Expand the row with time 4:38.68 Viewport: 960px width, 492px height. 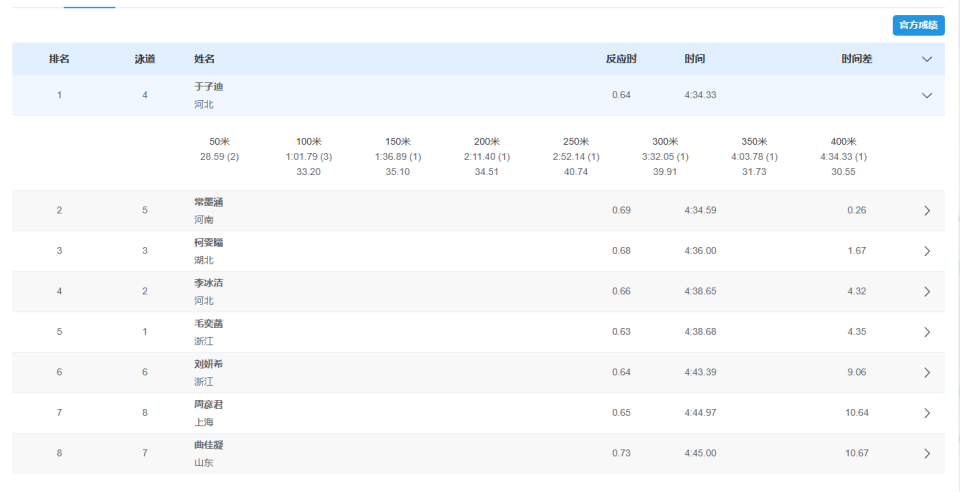coord(927,332)
